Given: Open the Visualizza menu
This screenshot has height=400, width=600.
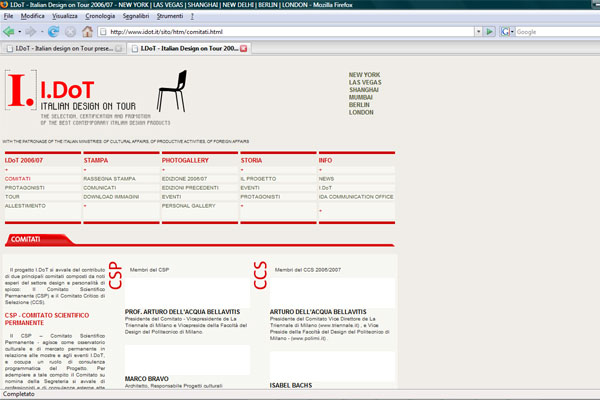Looking at the screenshot, I should [x=65, y=16].
